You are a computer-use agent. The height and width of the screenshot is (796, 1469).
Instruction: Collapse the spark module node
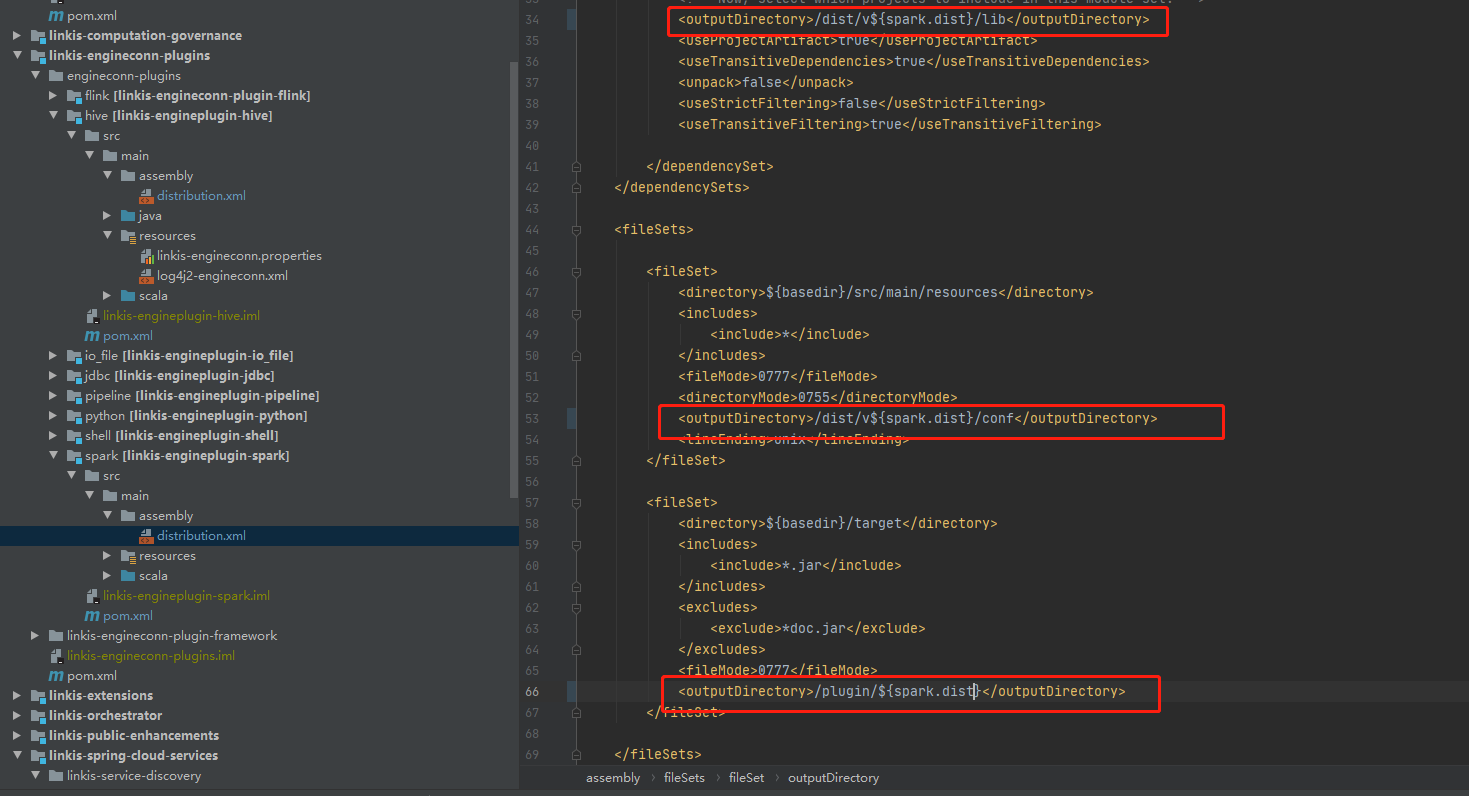coord(53,456)
